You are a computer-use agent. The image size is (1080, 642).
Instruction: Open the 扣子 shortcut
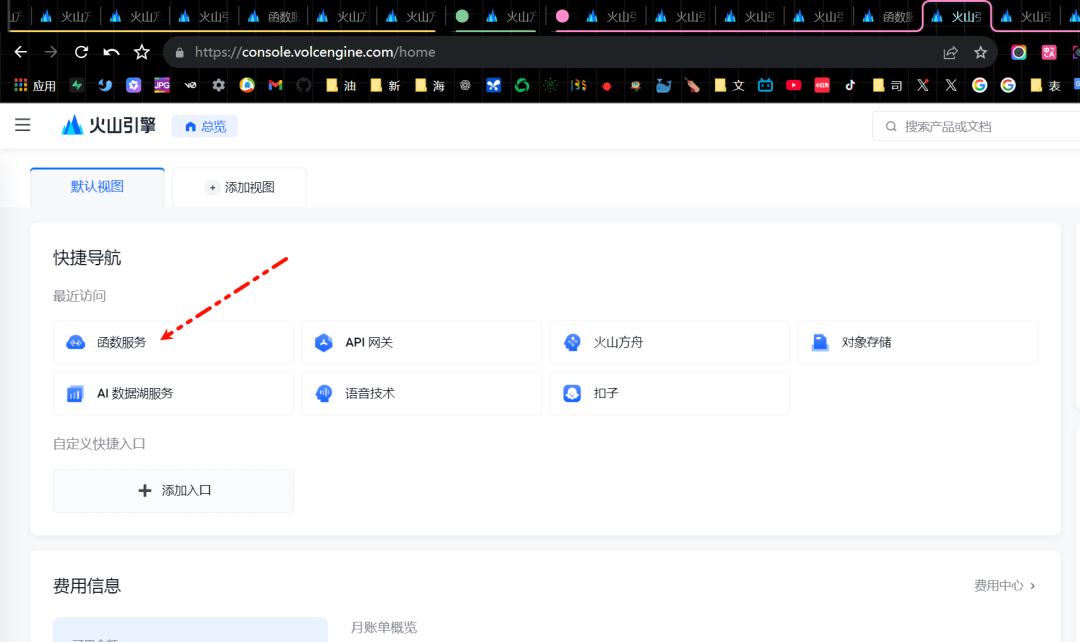[669, 393]
